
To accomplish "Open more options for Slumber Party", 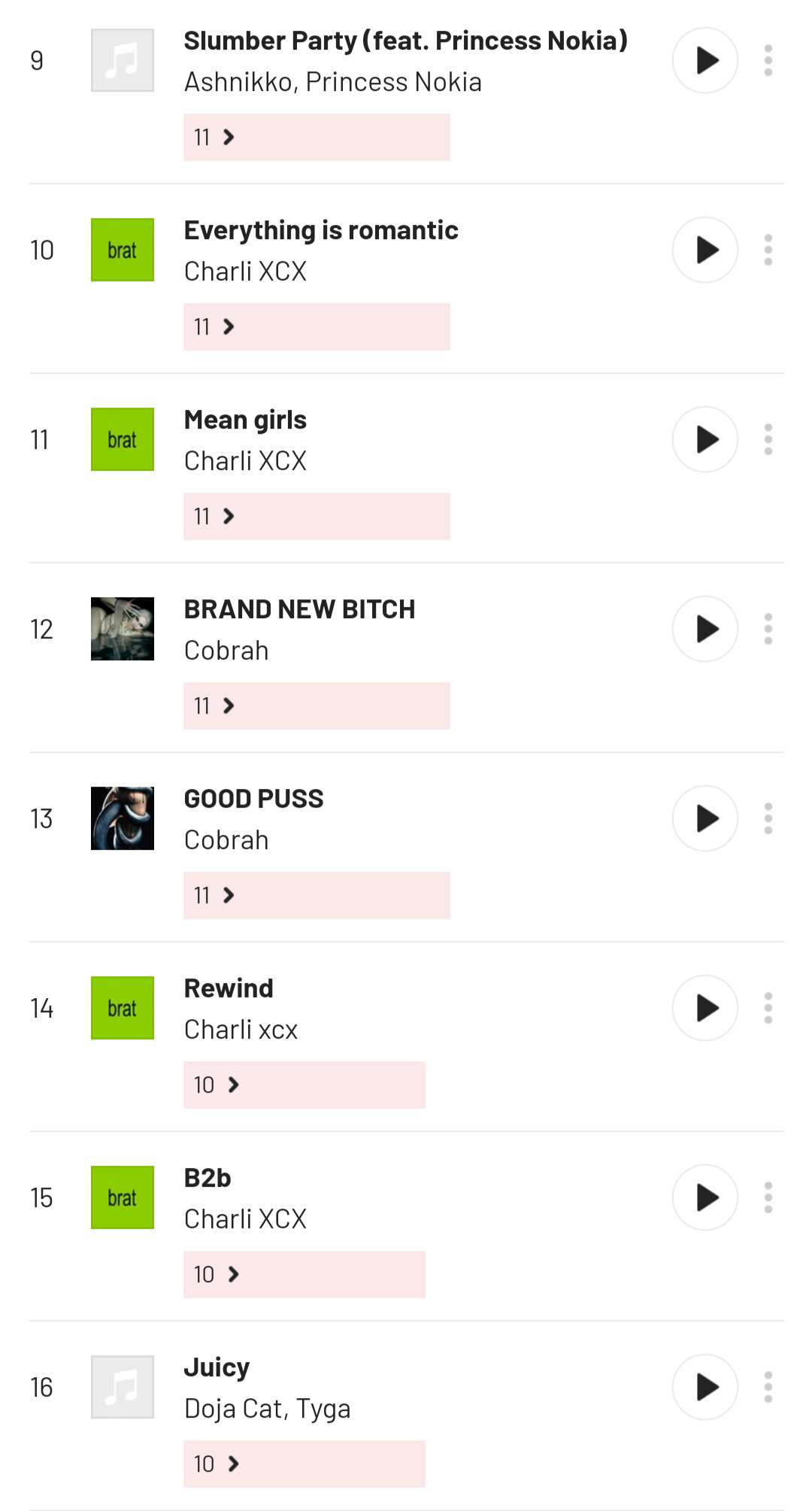I will [768, 60].
